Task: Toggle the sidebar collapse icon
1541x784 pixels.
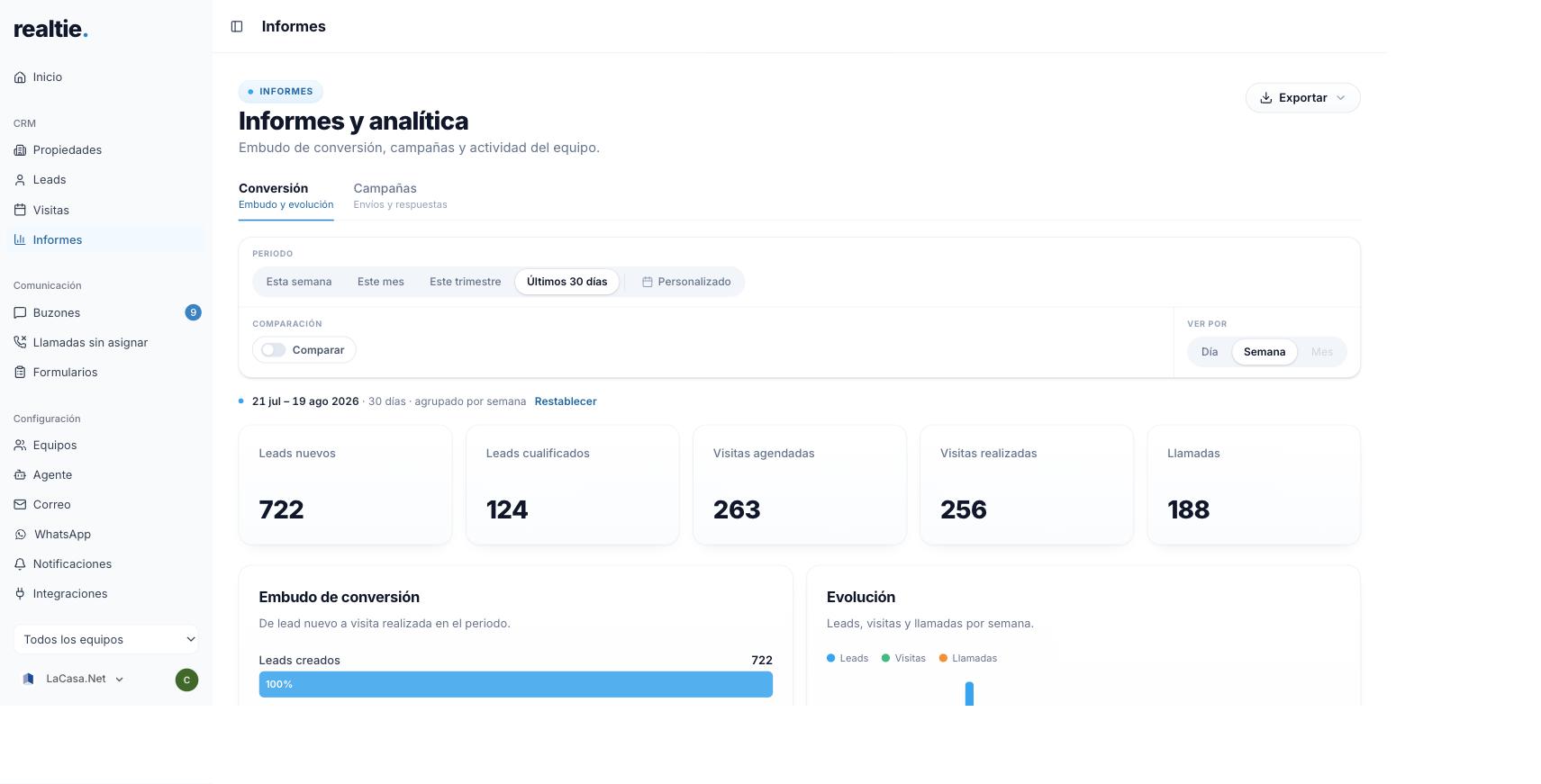Action: (237, 27)
